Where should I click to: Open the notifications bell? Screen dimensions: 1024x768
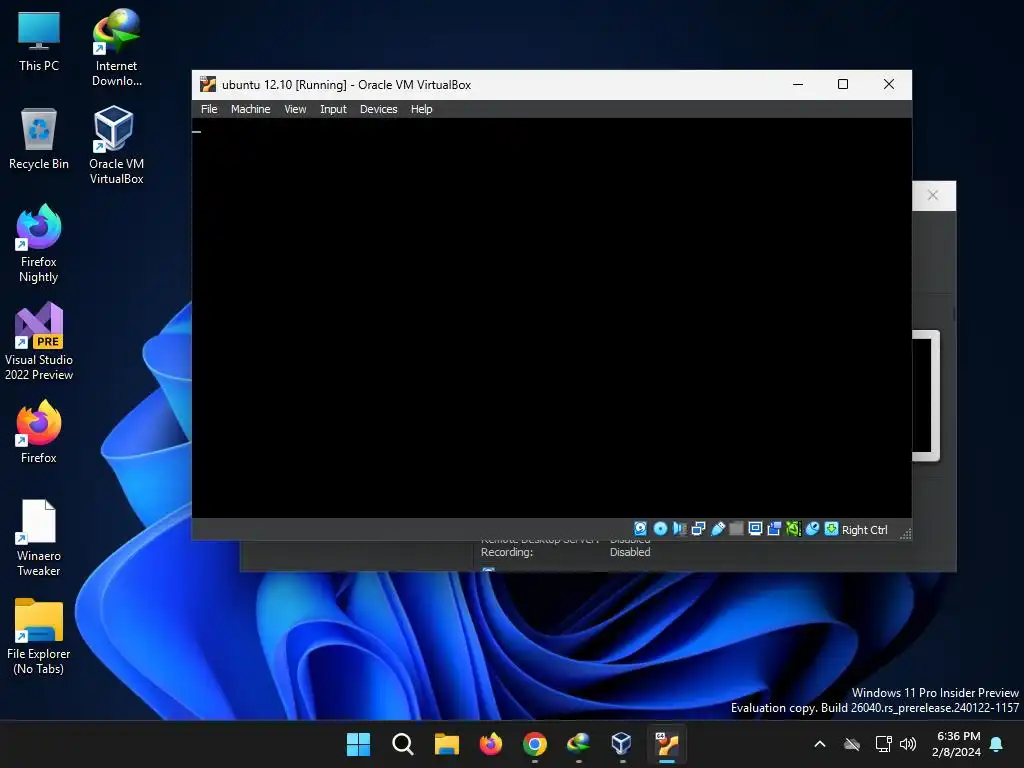pyautogui.click(x=997, y=744)
